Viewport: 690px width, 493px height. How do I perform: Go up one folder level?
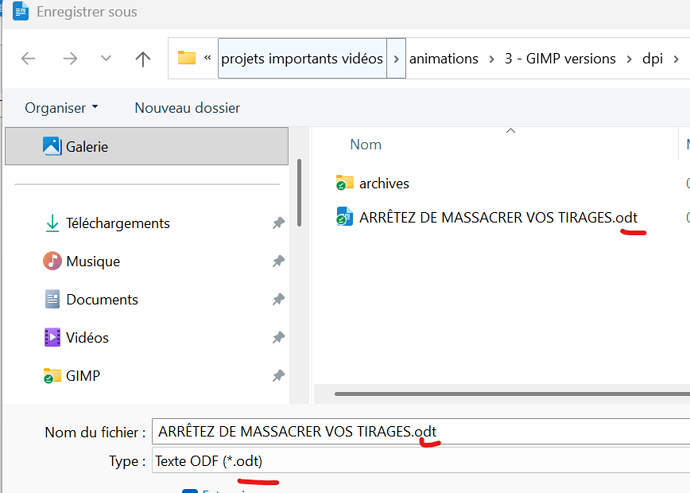(x=143, y=59)
